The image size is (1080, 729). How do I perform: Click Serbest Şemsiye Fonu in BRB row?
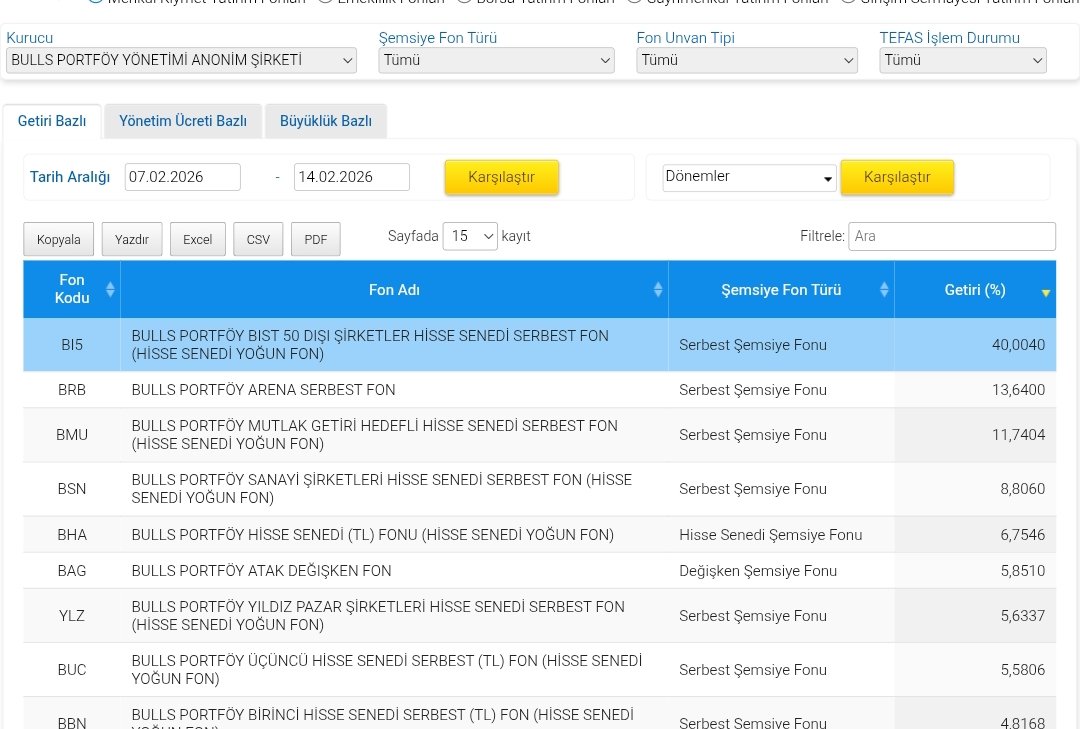(x=753, y=390)
